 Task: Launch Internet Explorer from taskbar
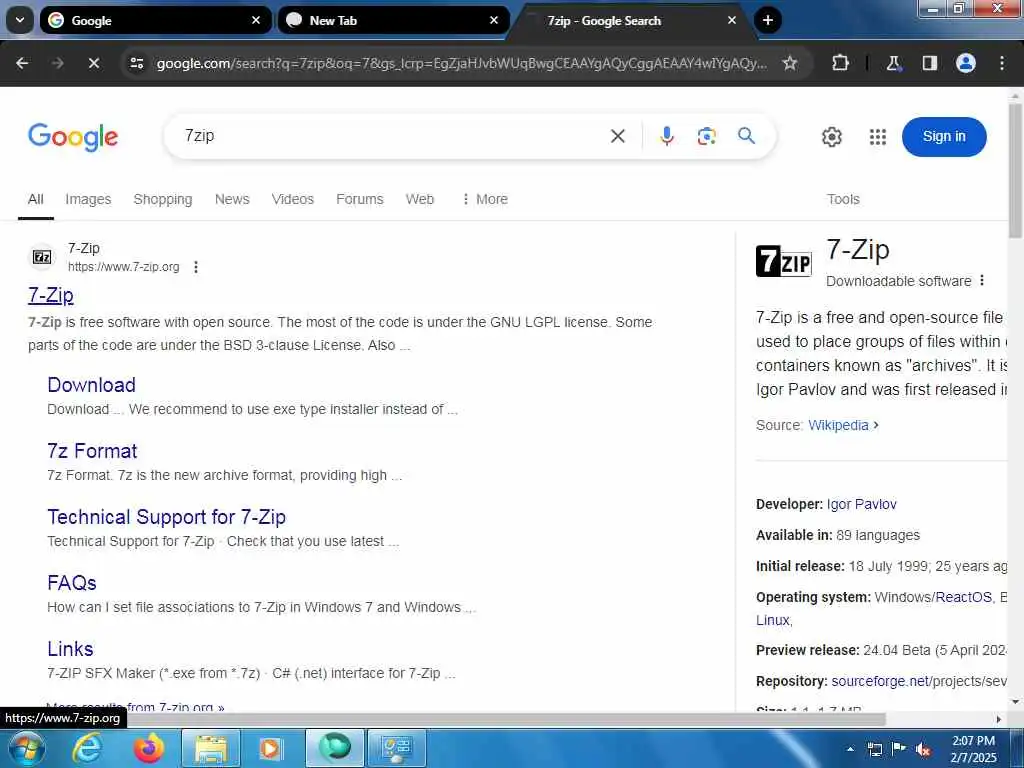click(x=88, y=748)
